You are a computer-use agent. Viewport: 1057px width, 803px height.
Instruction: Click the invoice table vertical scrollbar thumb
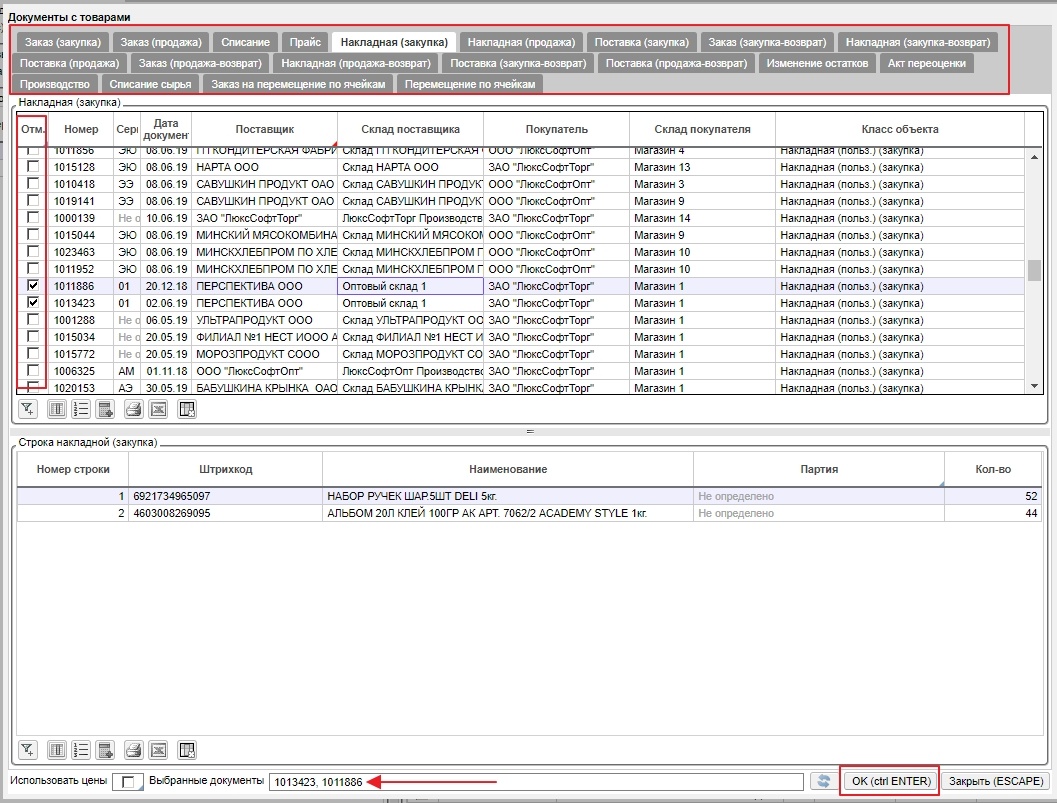tap(1034, 271)
